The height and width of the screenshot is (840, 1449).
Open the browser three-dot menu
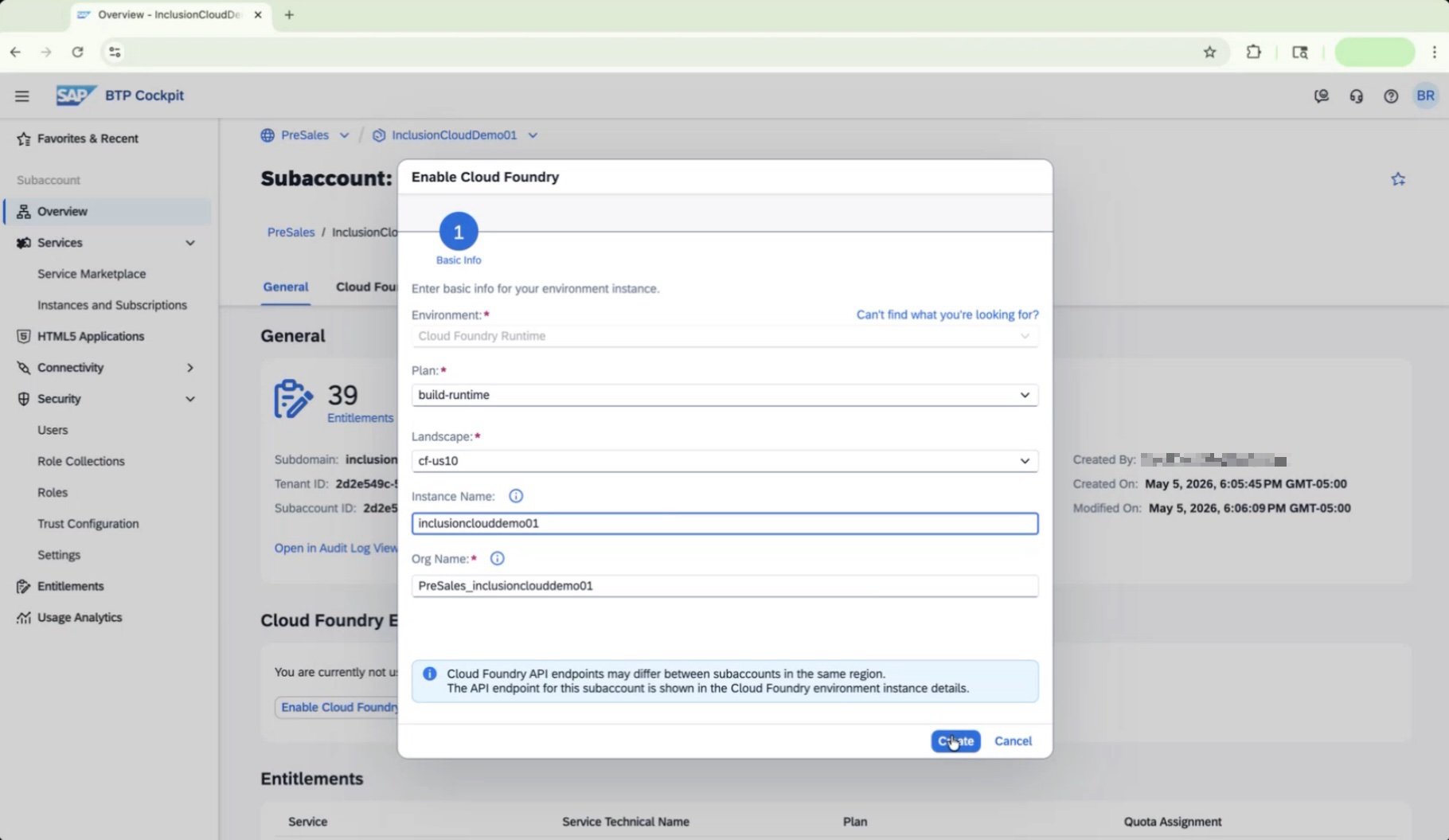point(1435,52)
